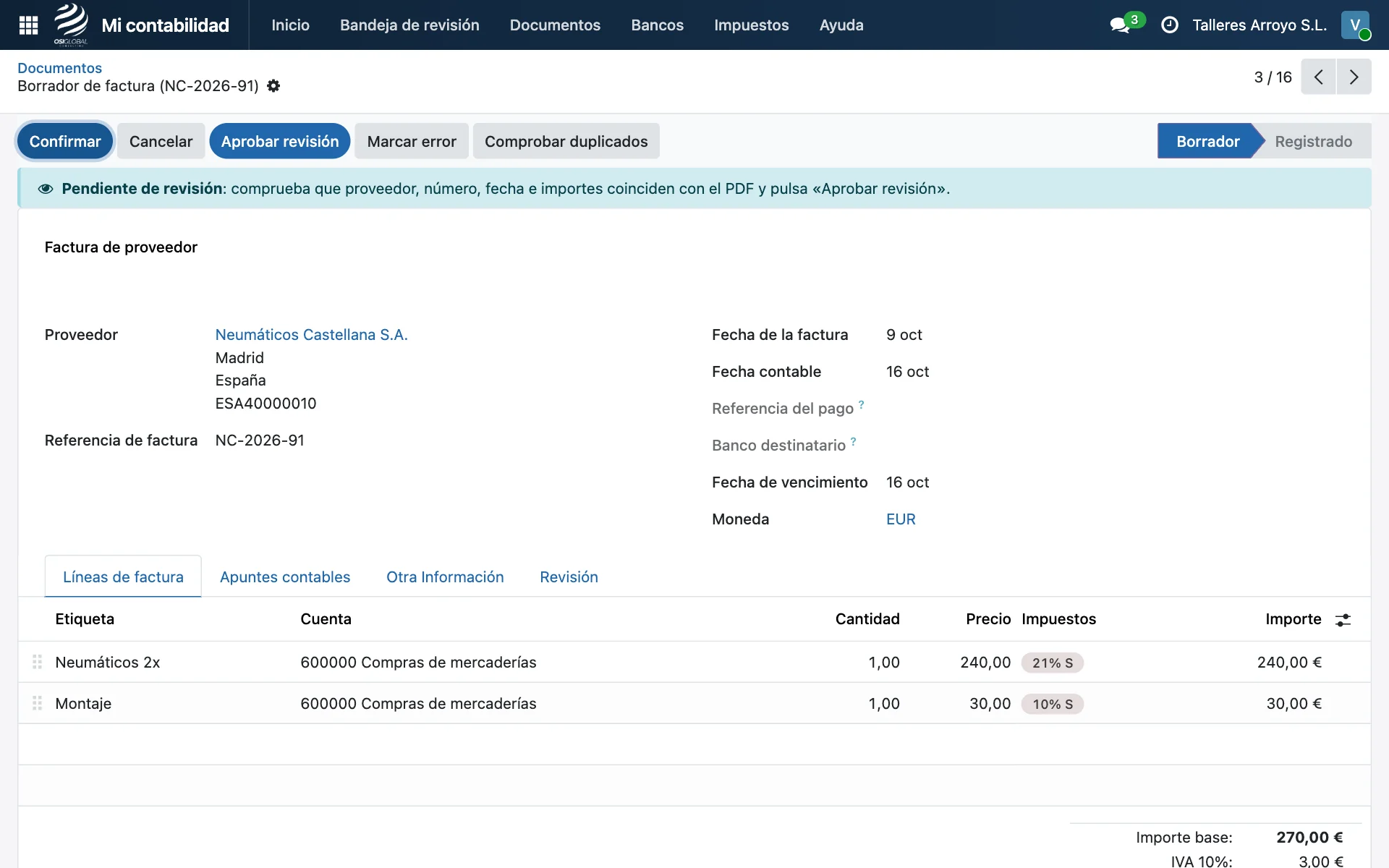Click the Cancelar button
The width and height of the screenshot is (1389, 868).
point(161,141)
